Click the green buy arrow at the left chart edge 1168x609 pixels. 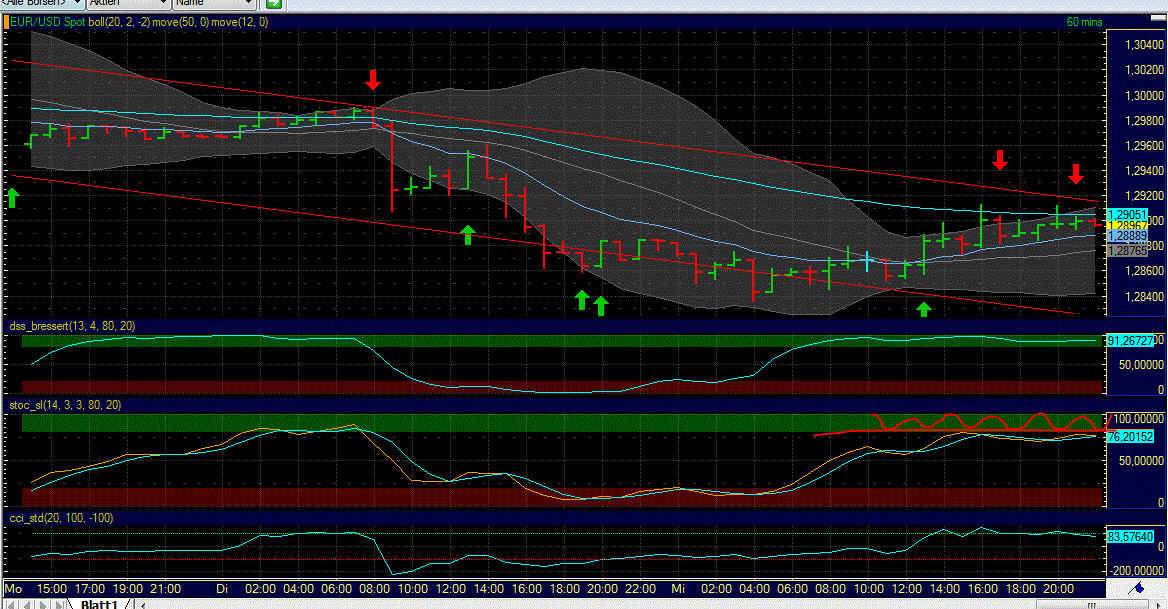(12, 197)
